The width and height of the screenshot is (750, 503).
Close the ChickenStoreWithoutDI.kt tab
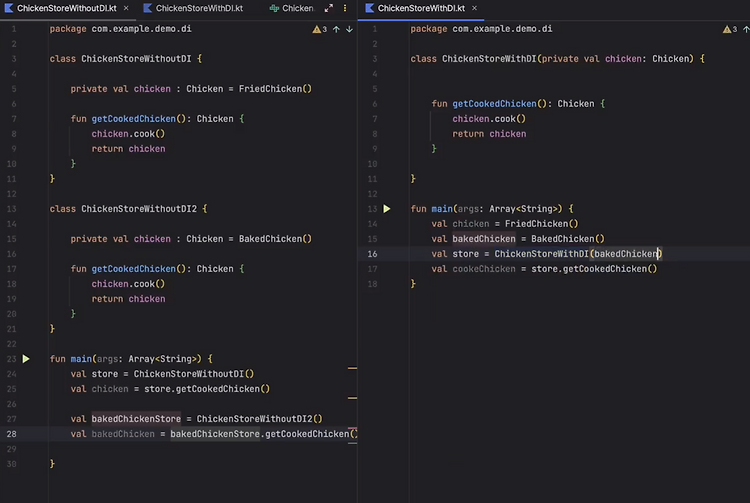tap(126, 8)
